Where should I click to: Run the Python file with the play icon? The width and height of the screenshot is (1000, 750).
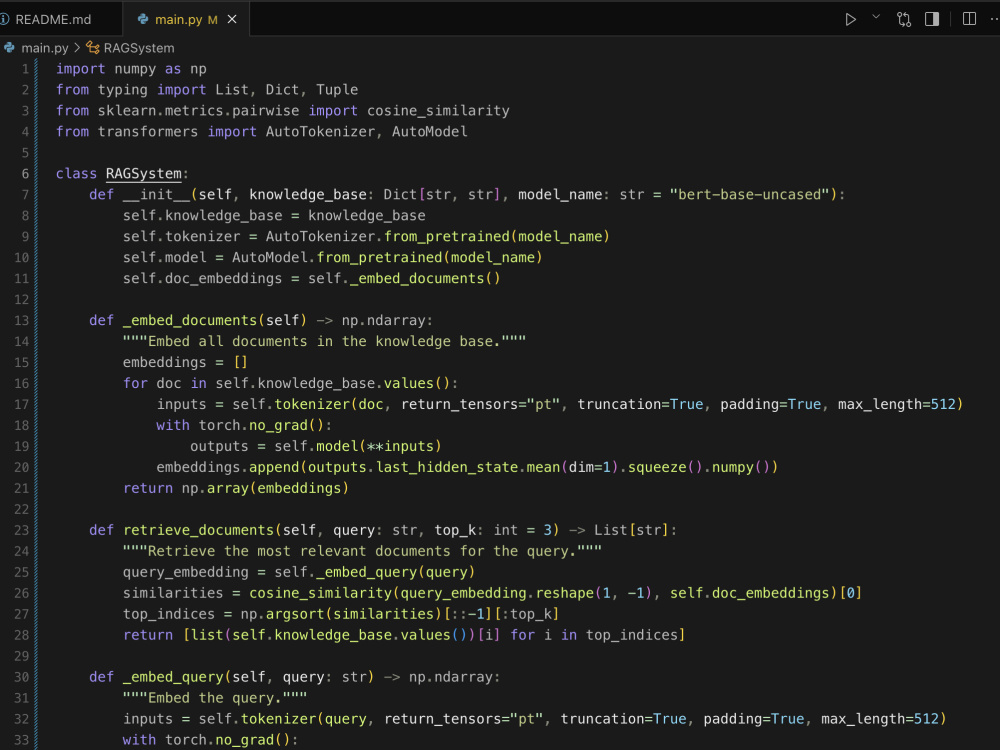click(x=850, y=19)
